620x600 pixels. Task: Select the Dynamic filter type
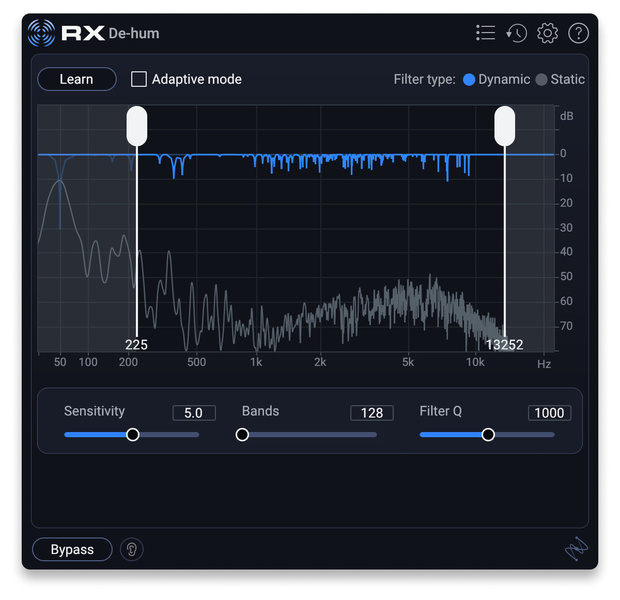pyautogui.click(x=469, y=79)
